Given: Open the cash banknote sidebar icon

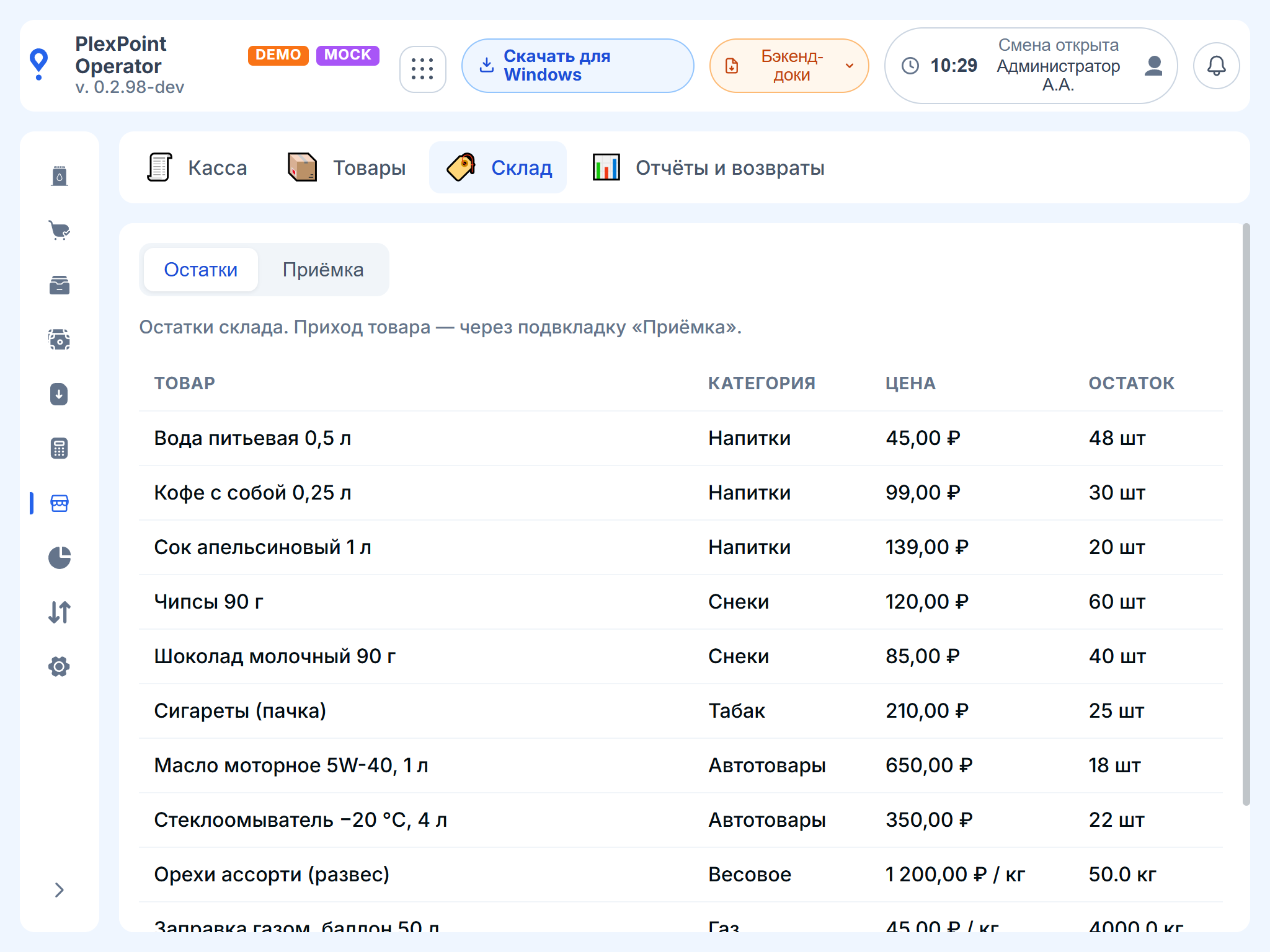Looking at the screenshot, I should 60,340.
